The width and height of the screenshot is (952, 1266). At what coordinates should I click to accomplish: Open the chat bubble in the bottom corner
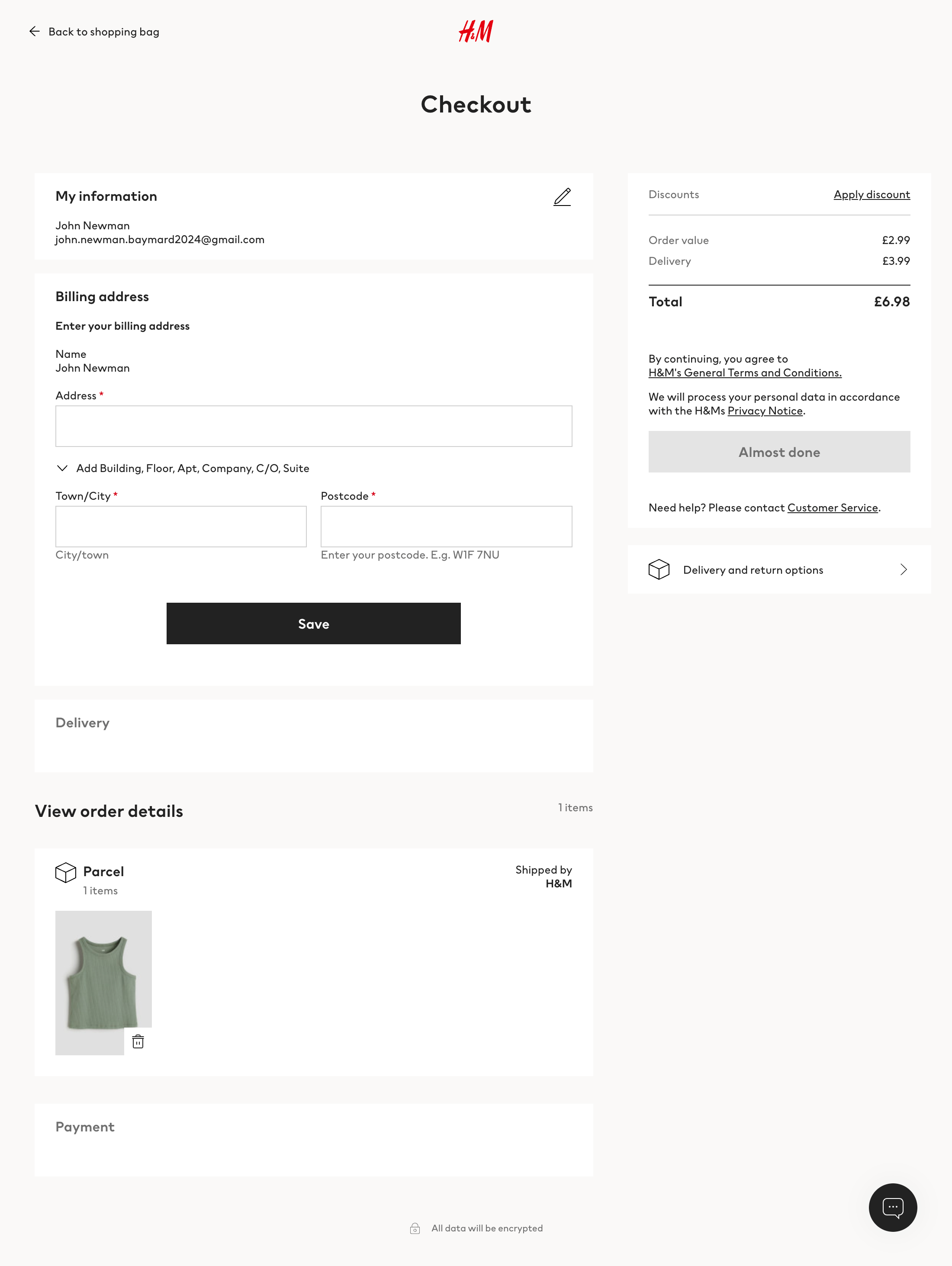[x=893, y=1208]
